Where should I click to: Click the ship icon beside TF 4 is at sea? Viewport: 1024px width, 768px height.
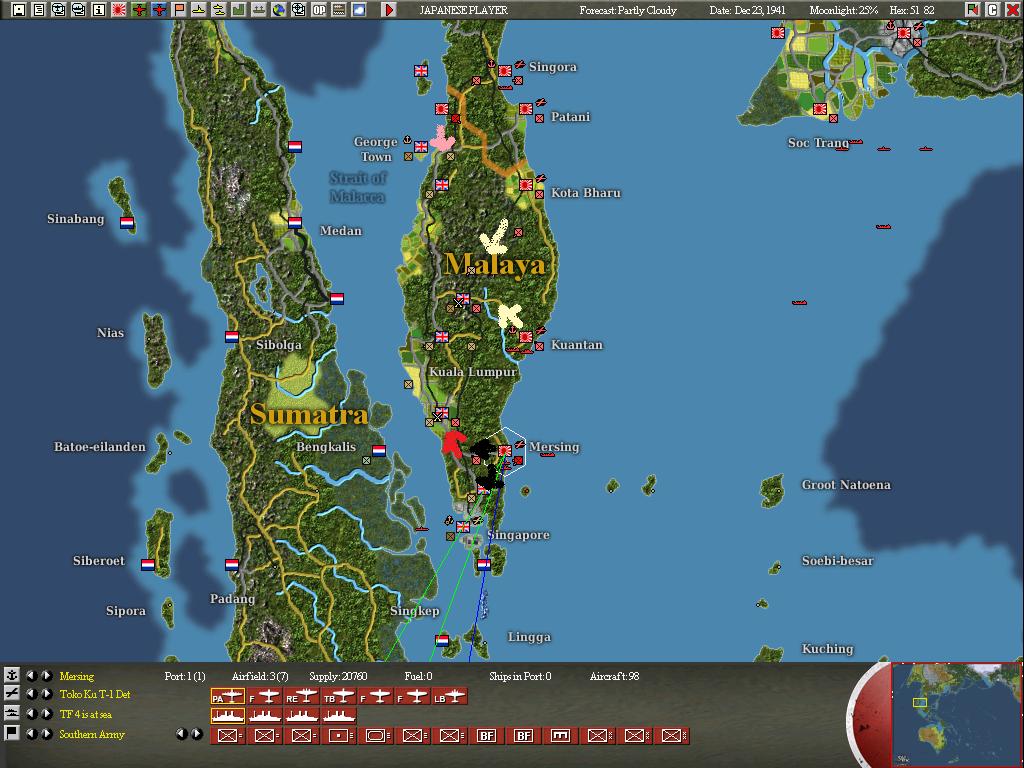(x=12, y=714)
